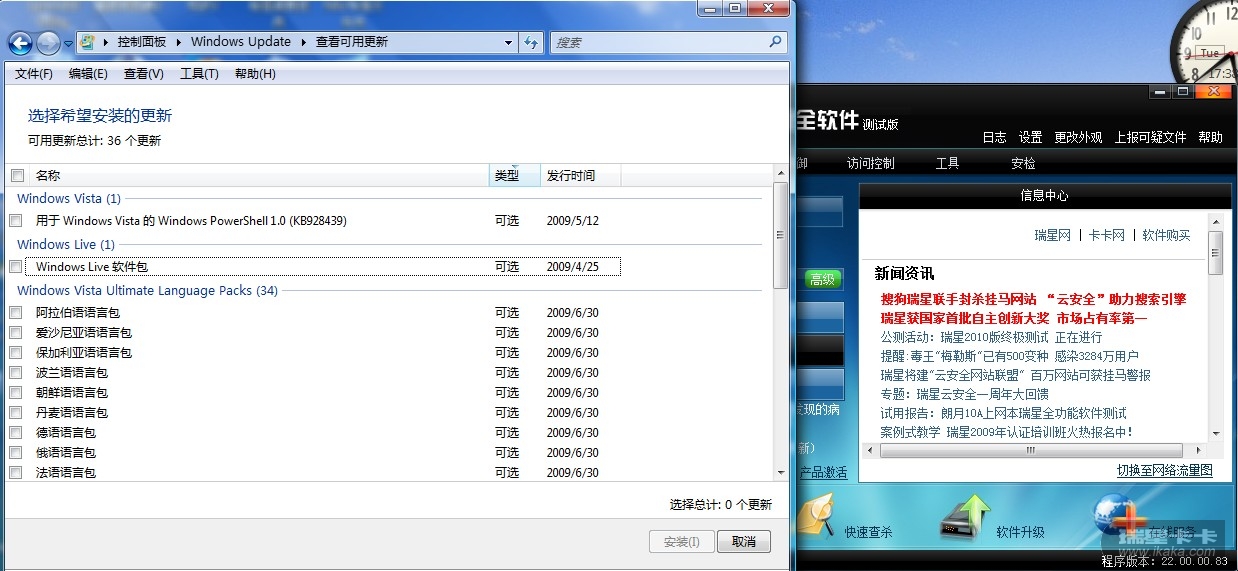The image size is (1238, 571).
Task: Expand the arrow before 控制面板 breadcrumb
Action: point(106,42)
